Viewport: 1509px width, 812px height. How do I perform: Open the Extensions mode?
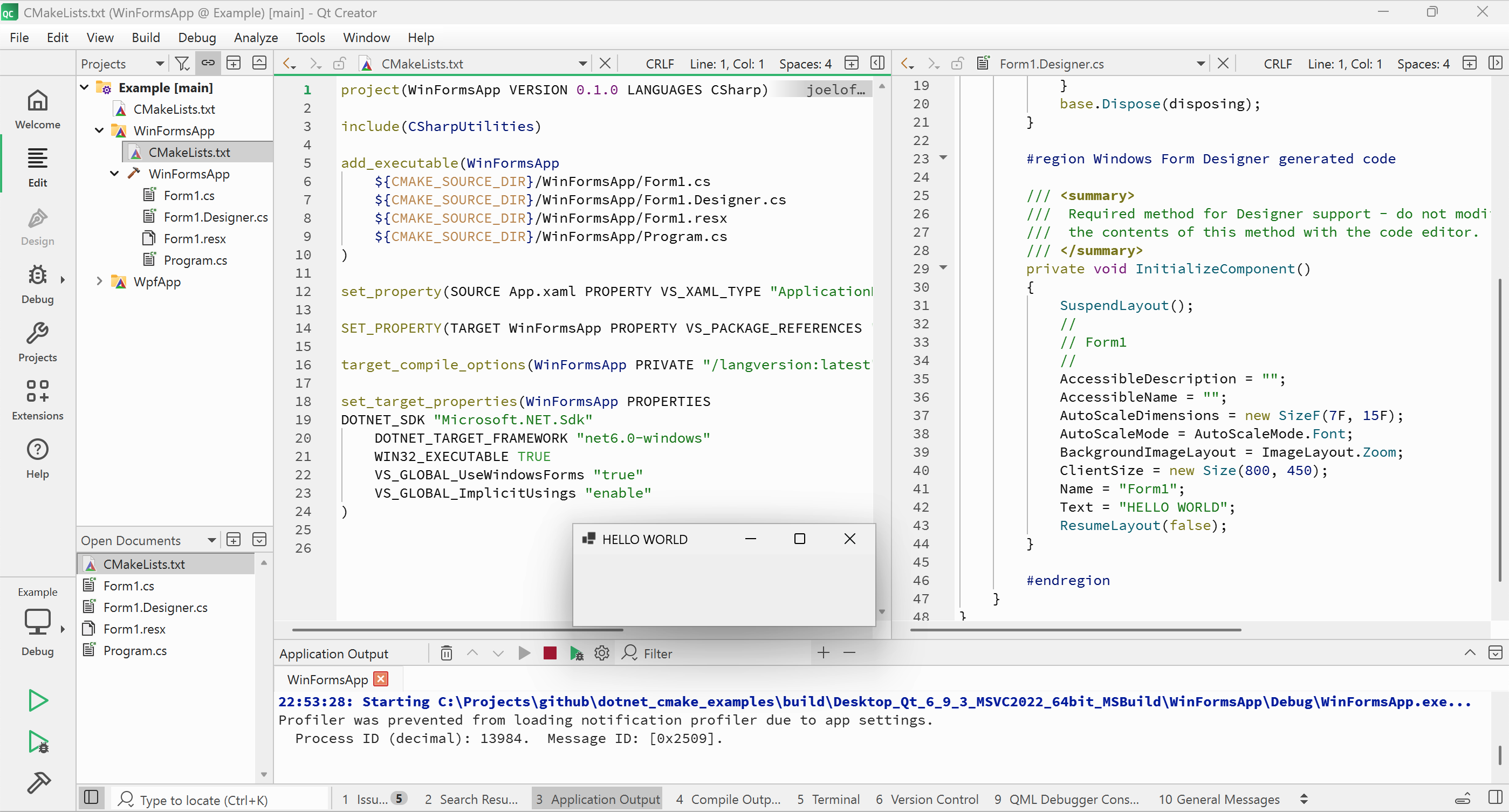(x=38, y=401)
